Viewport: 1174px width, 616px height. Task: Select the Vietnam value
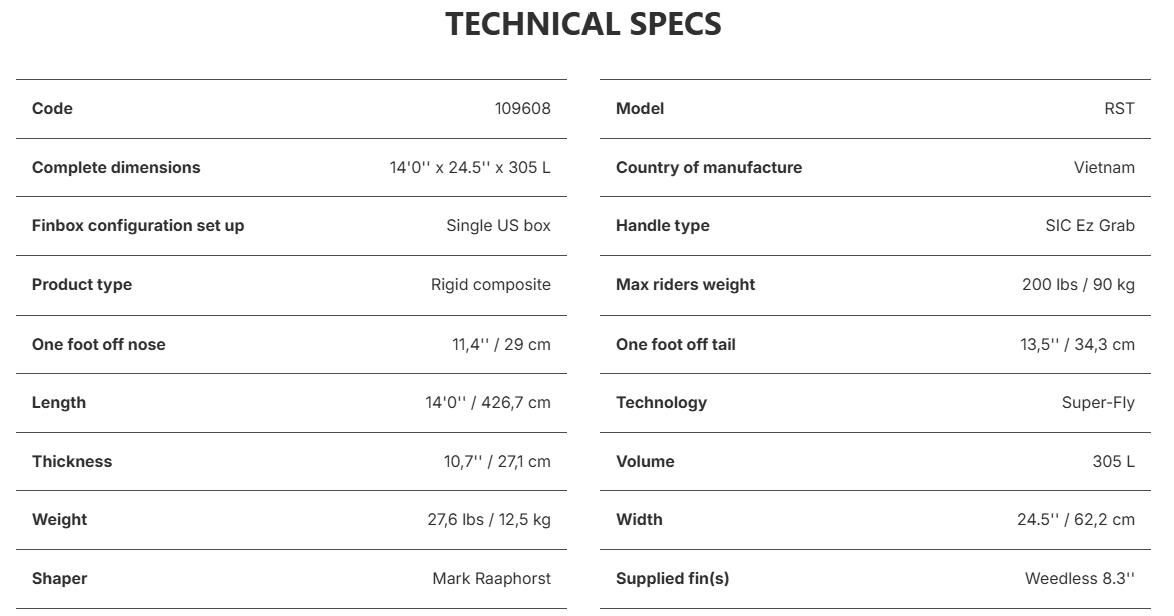click(x=1104, y=168)
